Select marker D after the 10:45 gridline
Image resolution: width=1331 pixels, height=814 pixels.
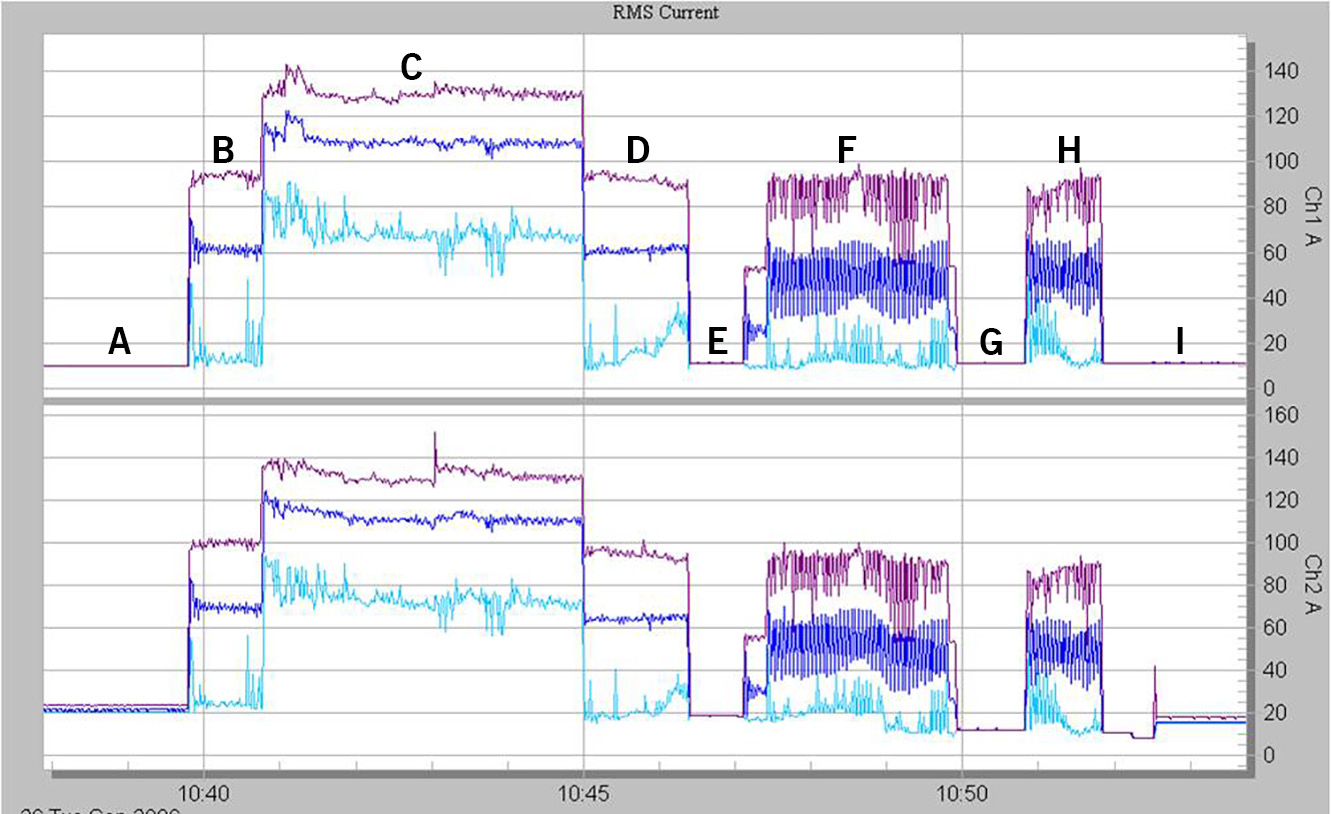point(637,151)
